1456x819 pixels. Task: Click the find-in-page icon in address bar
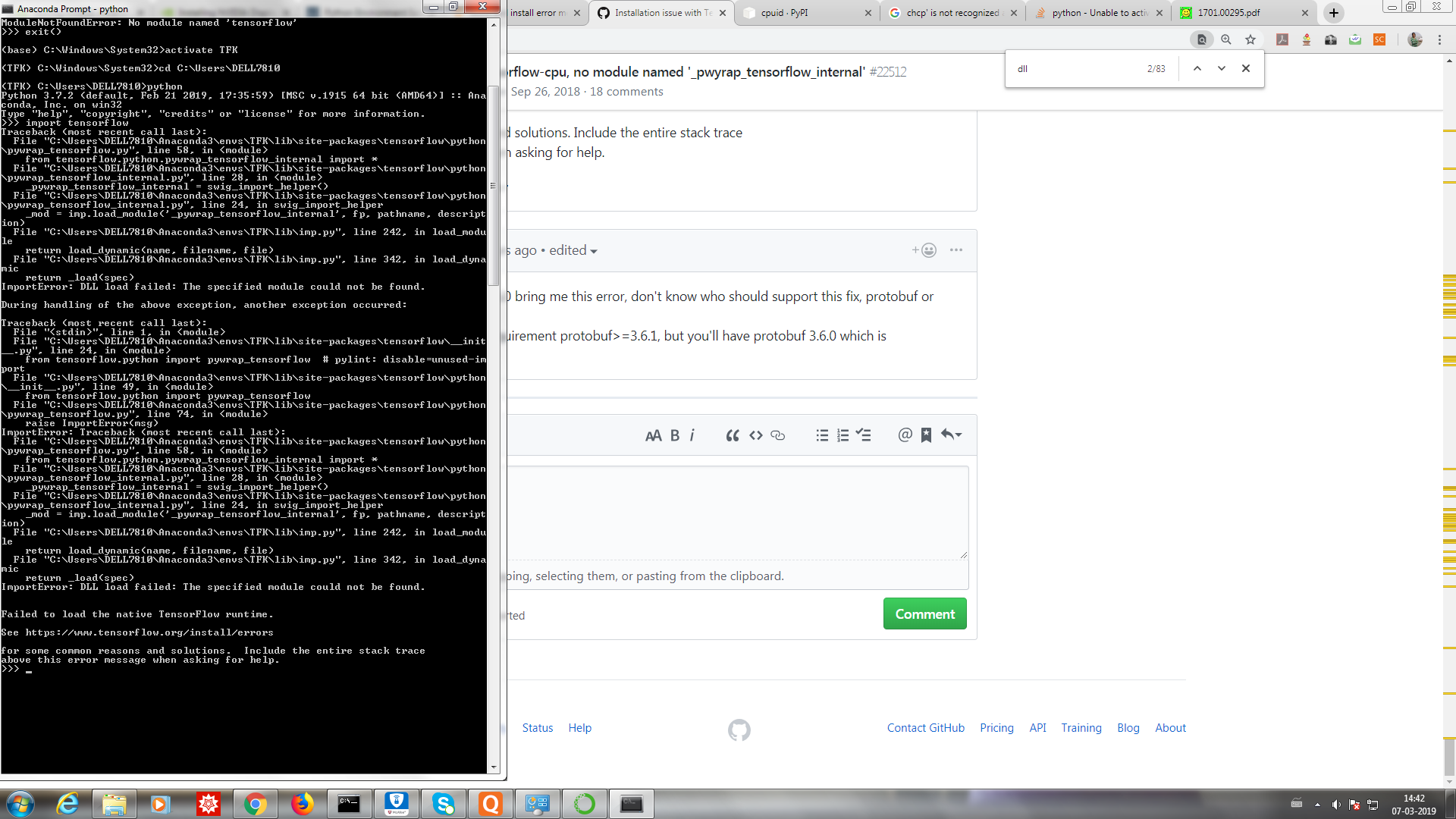pyautogui.click(x=1202, y=39)
